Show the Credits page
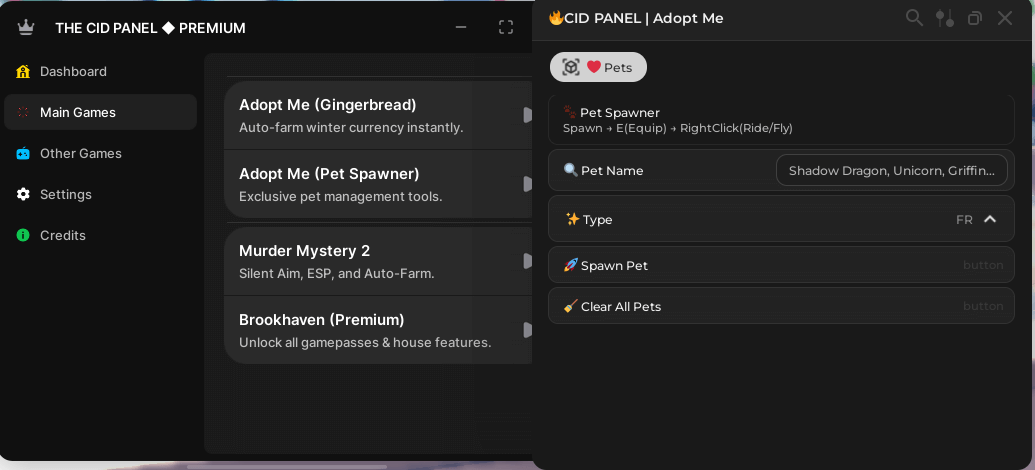The width and height of the screenshot is (1035, 470). click(100, 235)
